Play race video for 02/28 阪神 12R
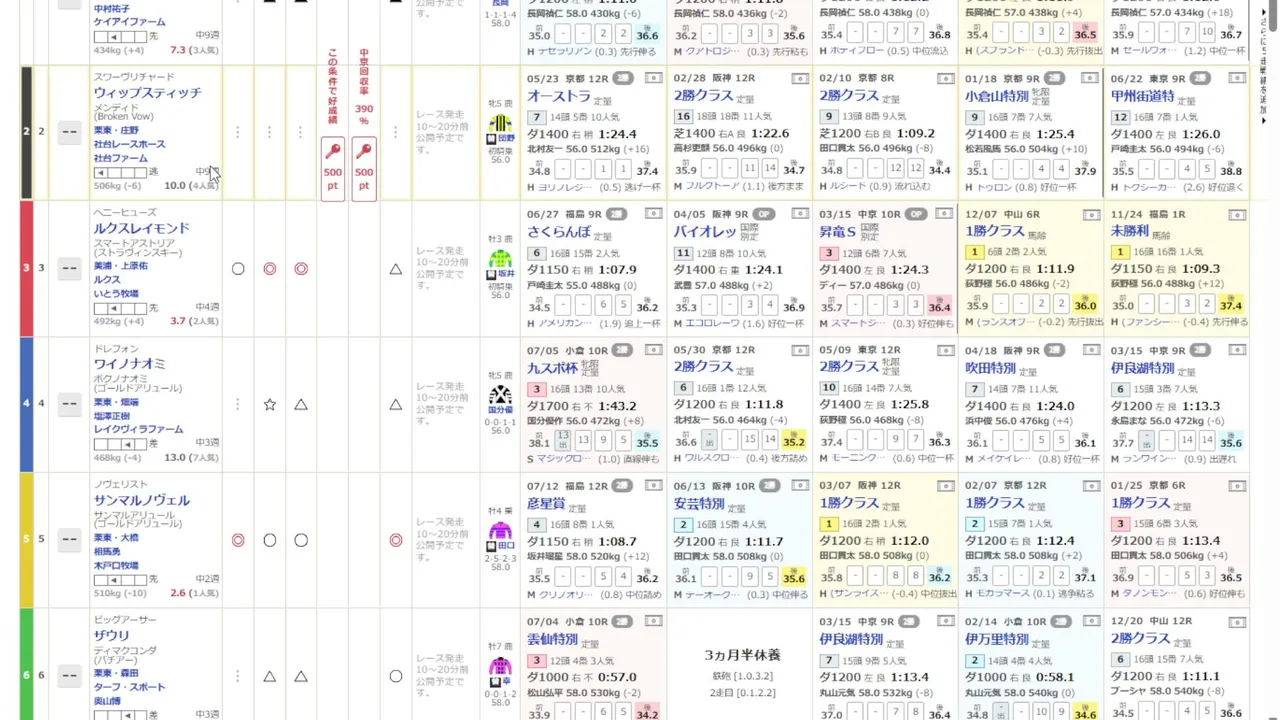Image resolution: width=1280 pixels, height=720 pixels. click(799, 78)
